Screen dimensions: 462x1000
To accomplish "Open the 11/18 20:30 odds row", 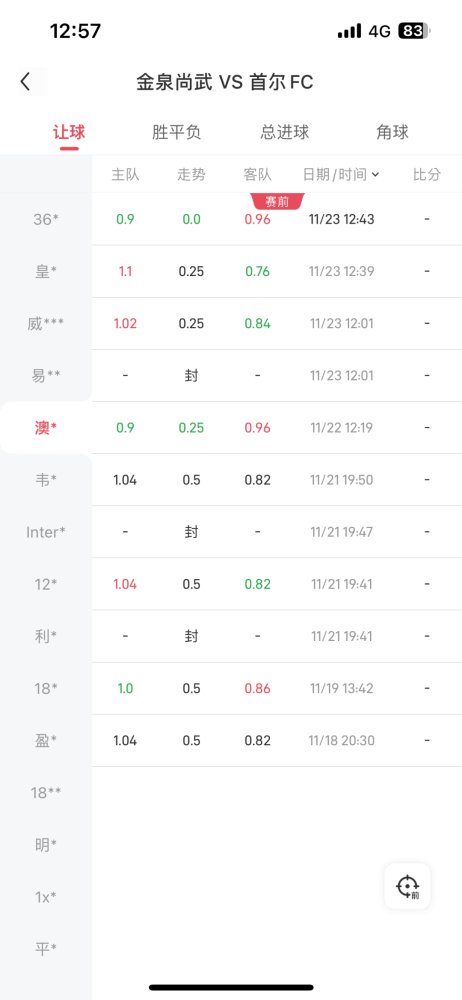I will pos(277,740).
